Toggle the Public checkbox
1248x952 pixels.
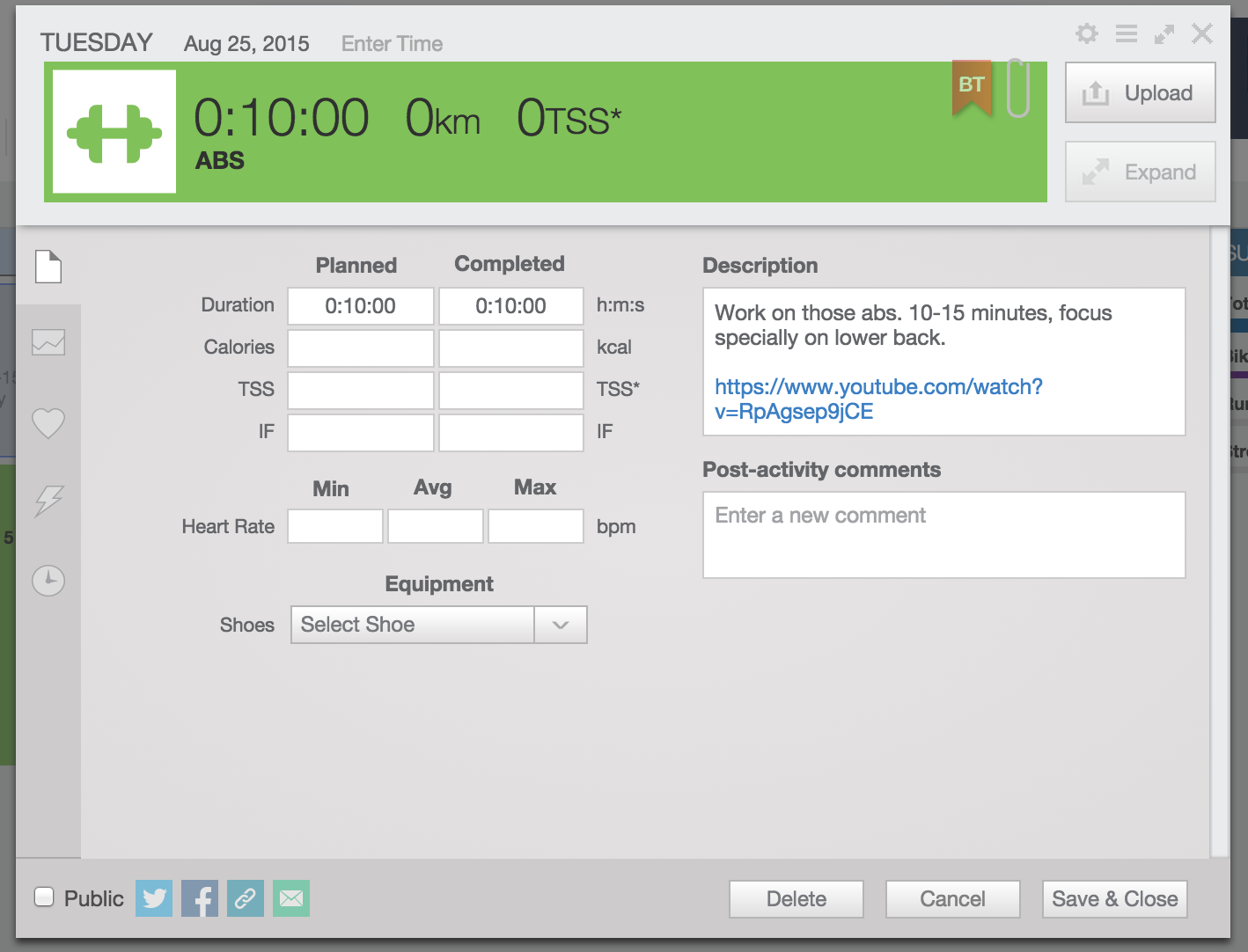(x=44, y=897)
